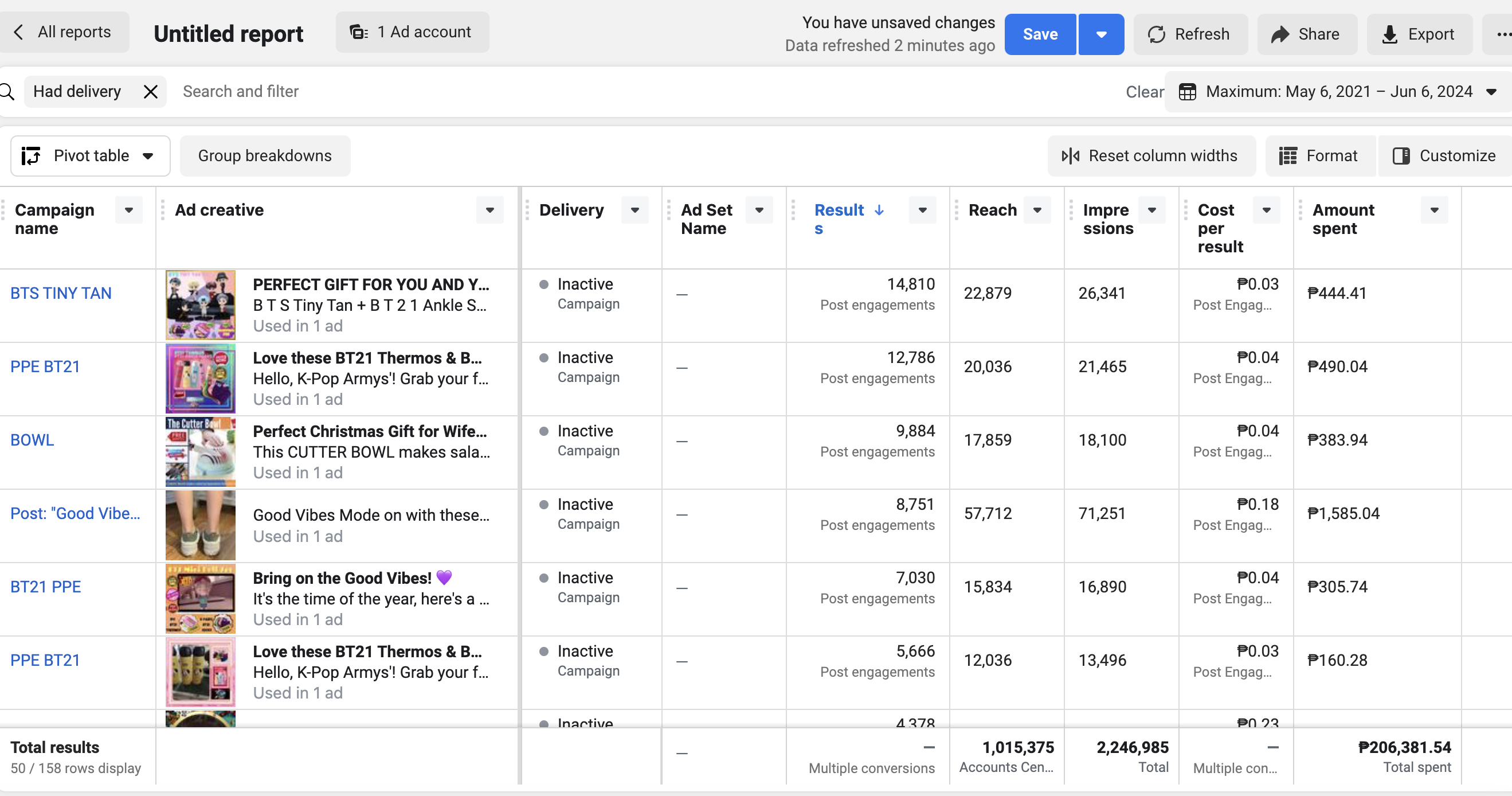Expand the Pivot table dropdown
Viewport: 1512px width, 796px height.
90,155
